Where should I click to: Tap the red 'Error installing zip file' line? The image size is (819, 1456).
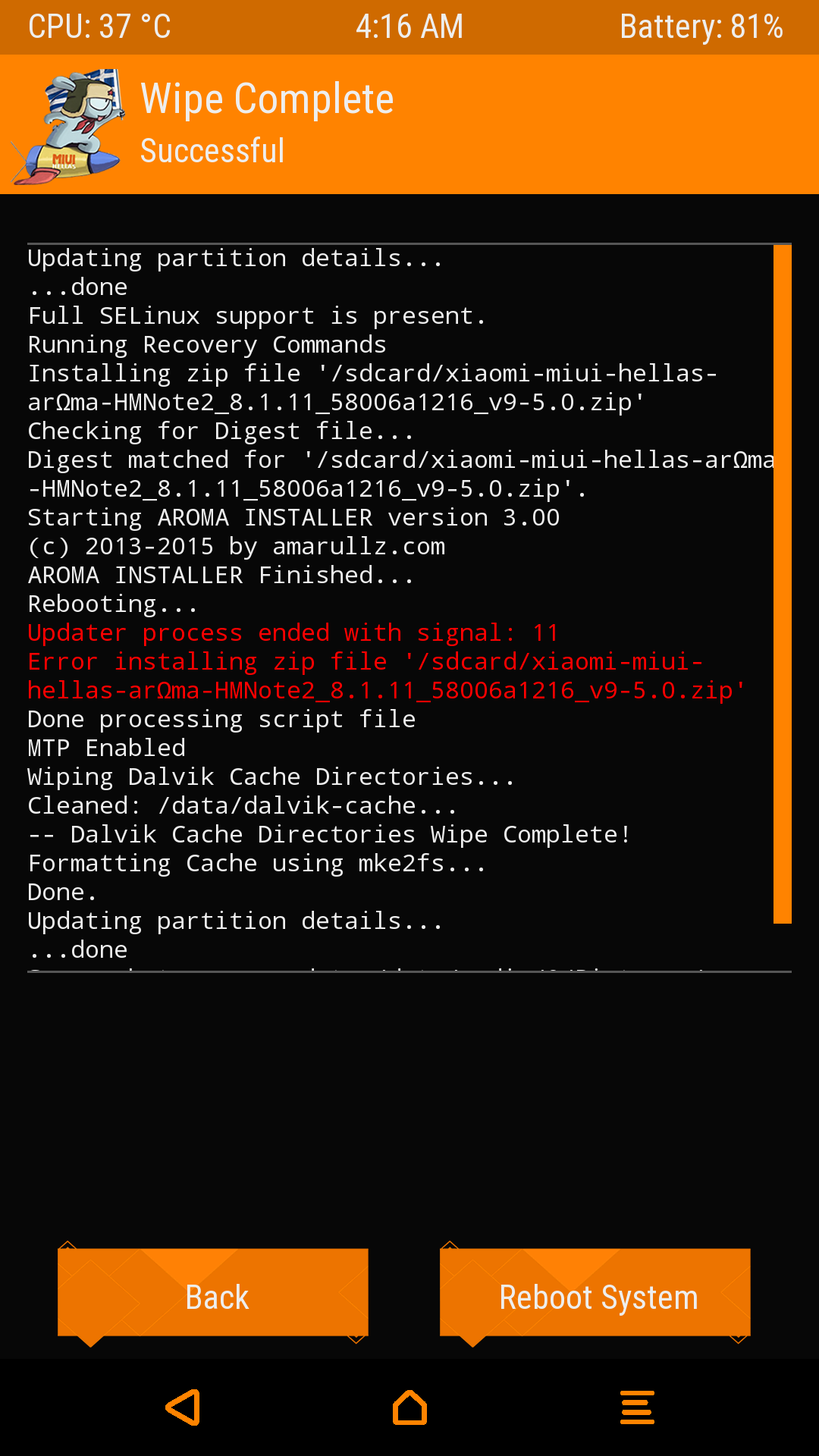point(364,662)
